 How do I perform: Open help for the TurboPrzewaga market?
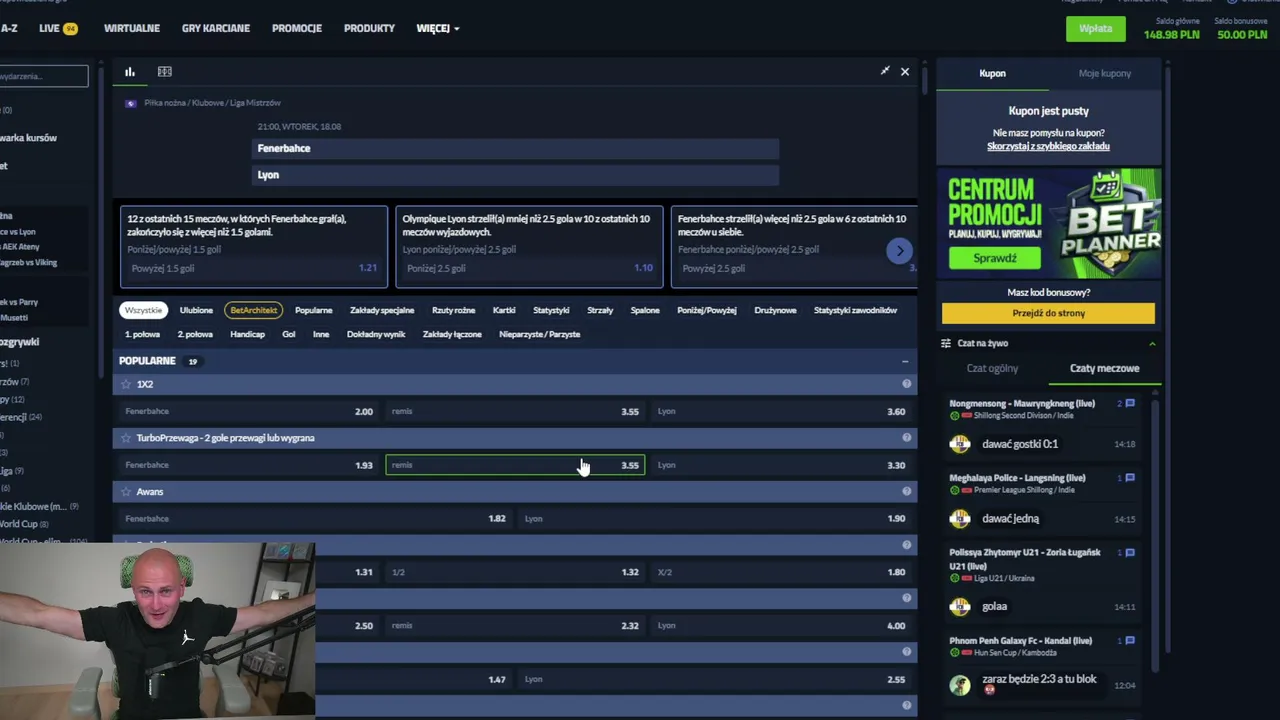907,438
